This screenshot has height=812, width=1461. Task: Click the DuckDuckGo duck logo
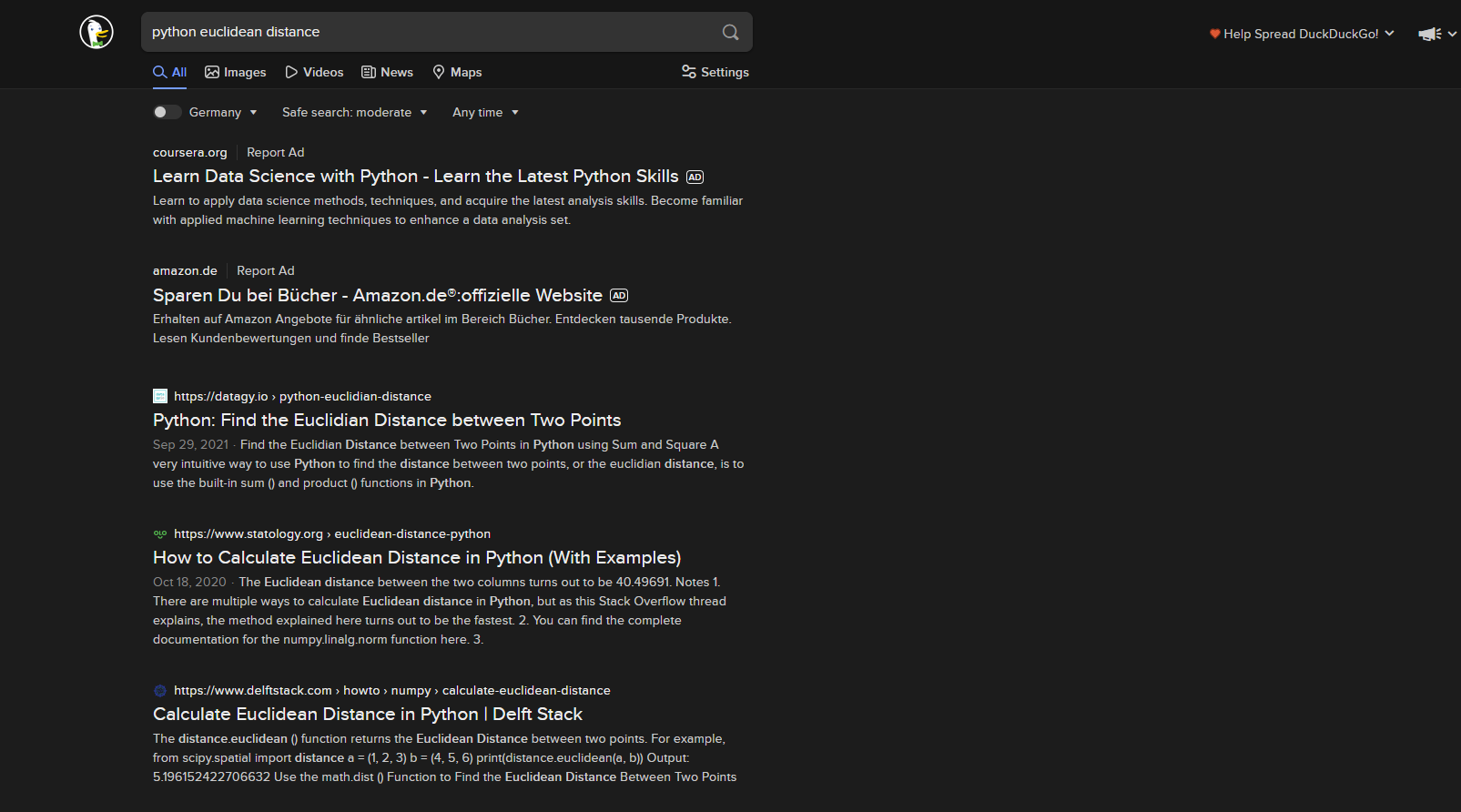pyautogui.click(x=96, y=32)
